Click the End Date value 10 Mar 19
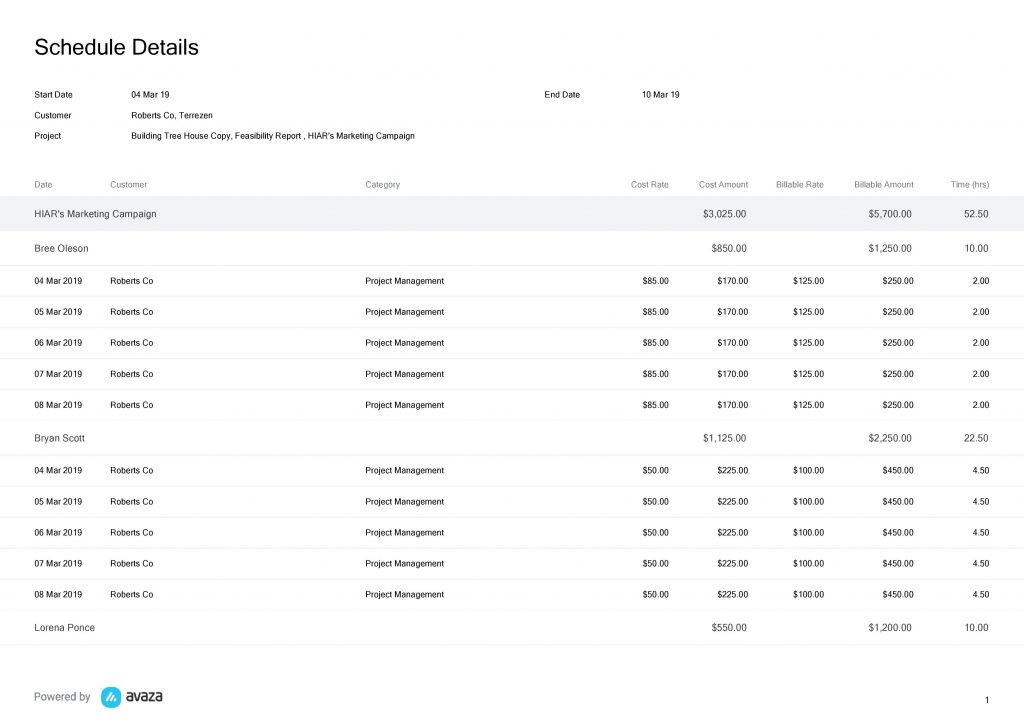 661,94
